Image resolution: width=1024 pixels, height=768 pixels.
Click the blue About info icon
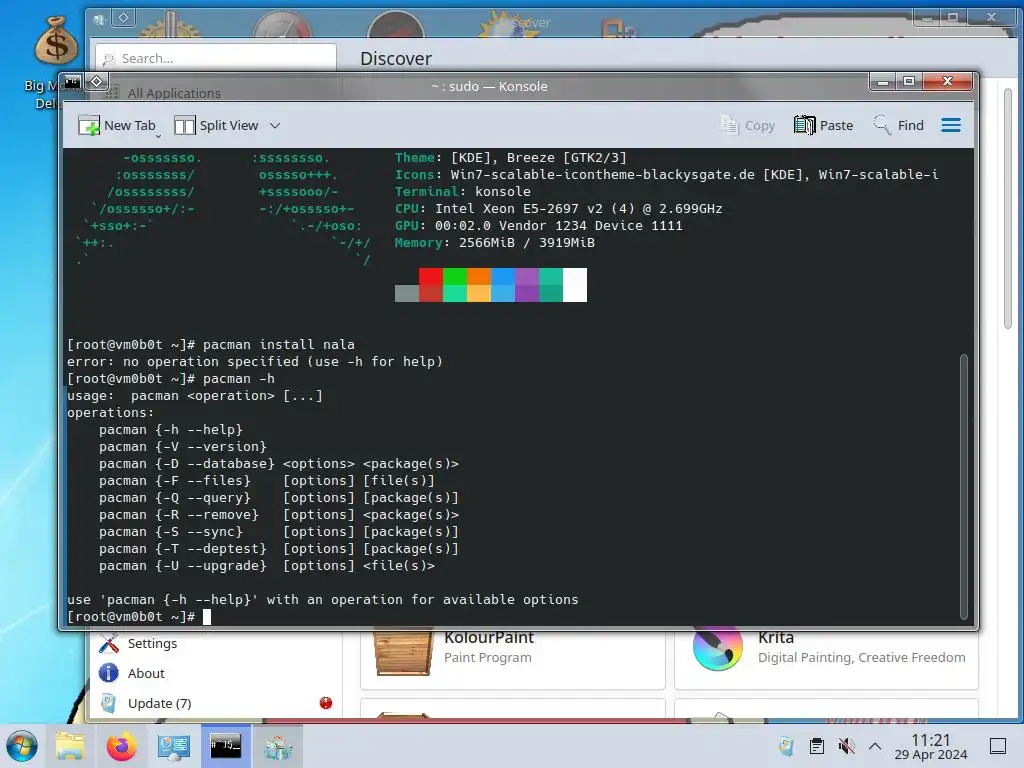point(108,673)
